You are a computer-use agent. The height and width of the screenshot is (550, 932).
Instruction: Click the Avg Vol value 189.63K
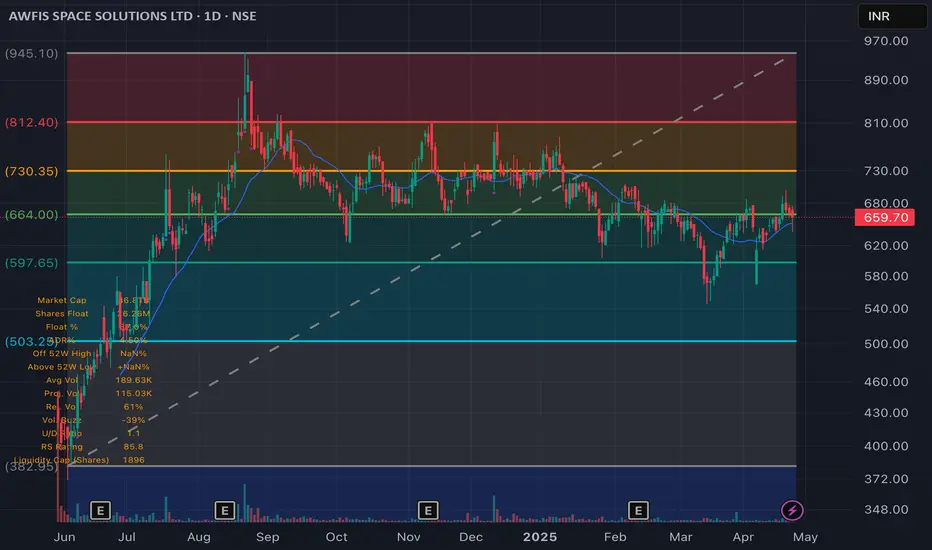point(134,380)
